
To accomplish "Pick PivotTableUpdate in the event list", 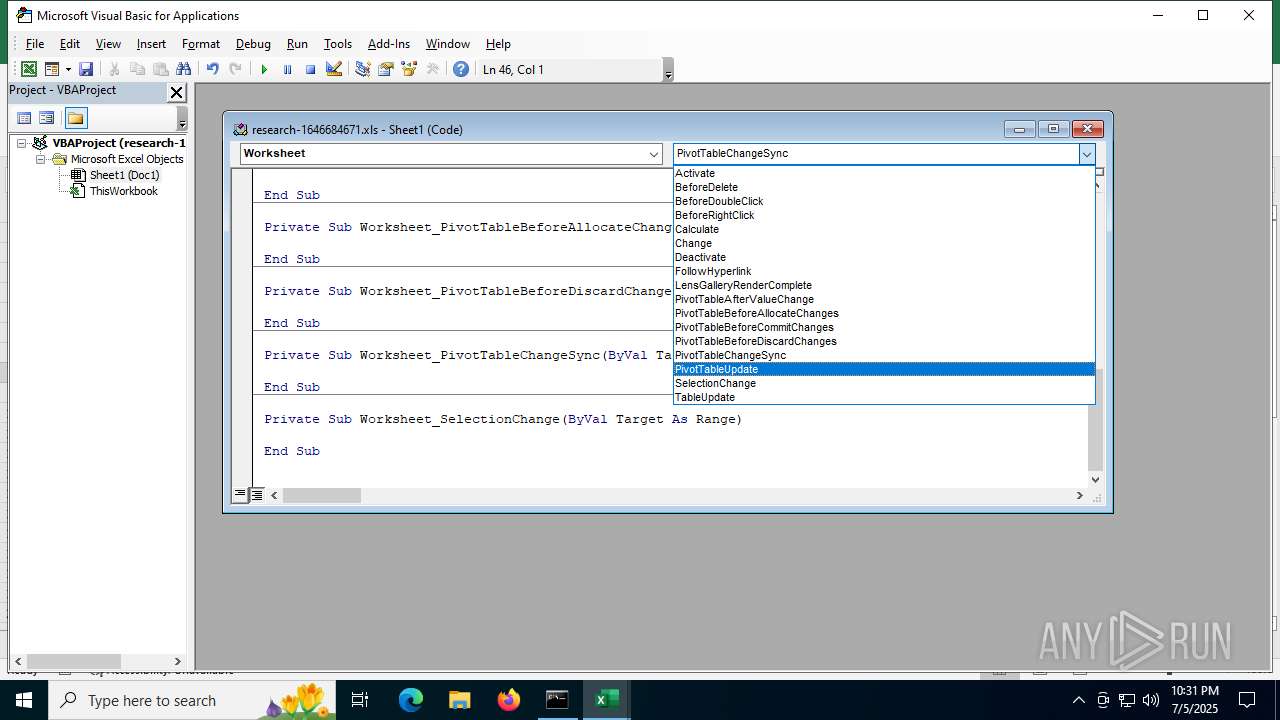I will [x=884, y=369].
